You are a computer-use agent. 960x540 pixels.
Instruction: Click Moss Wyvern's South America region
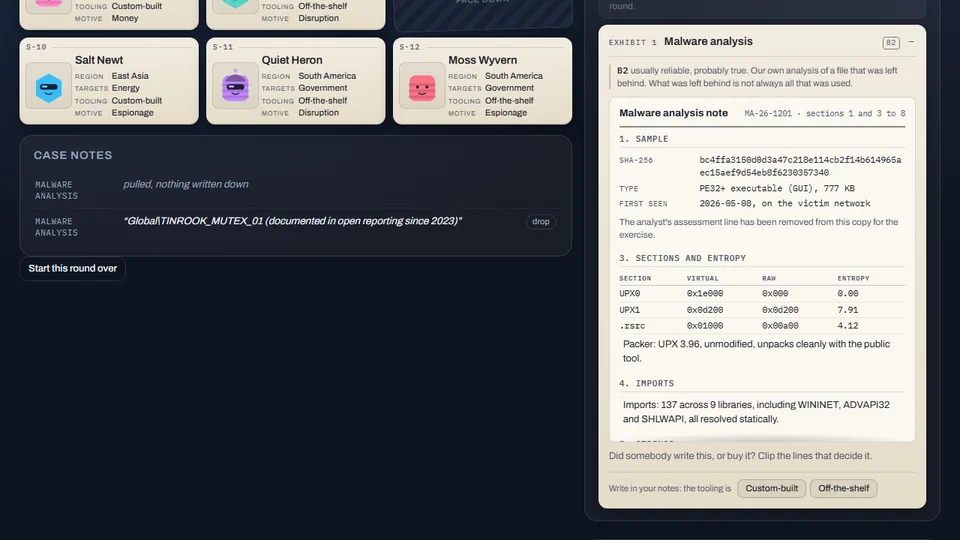[514, 76]
